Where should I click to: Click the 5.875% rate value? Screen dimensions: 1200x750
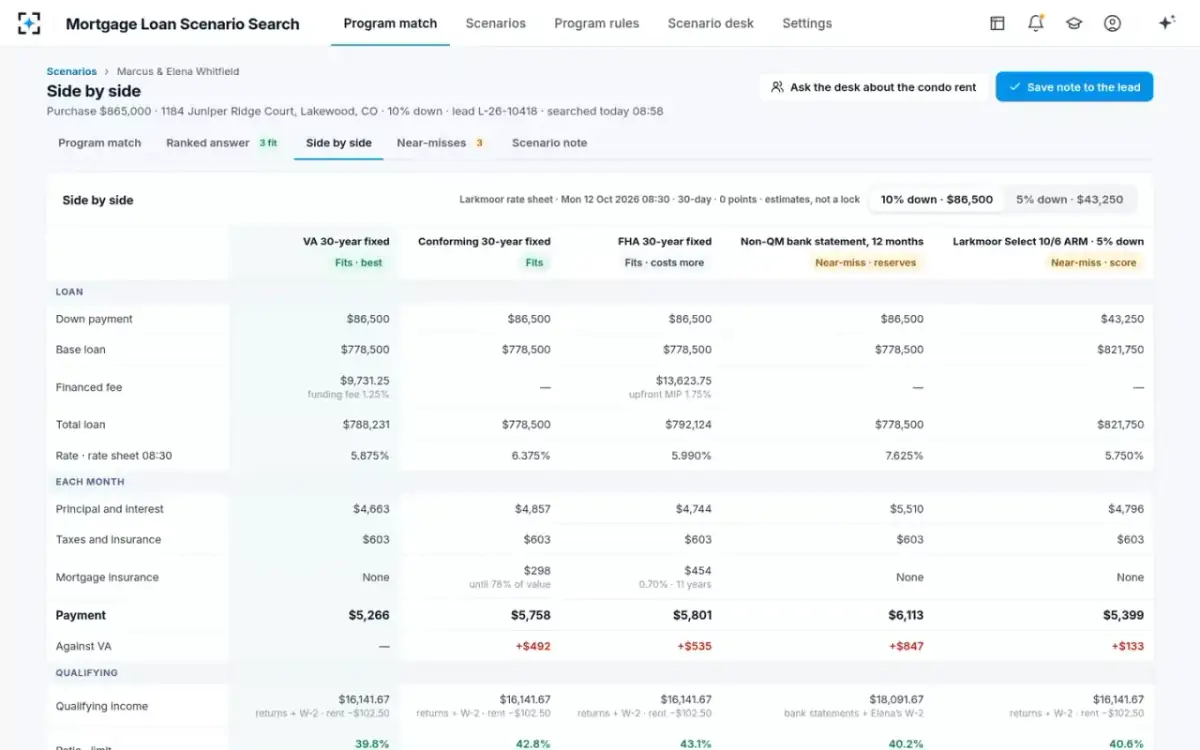tap(370, 456)
